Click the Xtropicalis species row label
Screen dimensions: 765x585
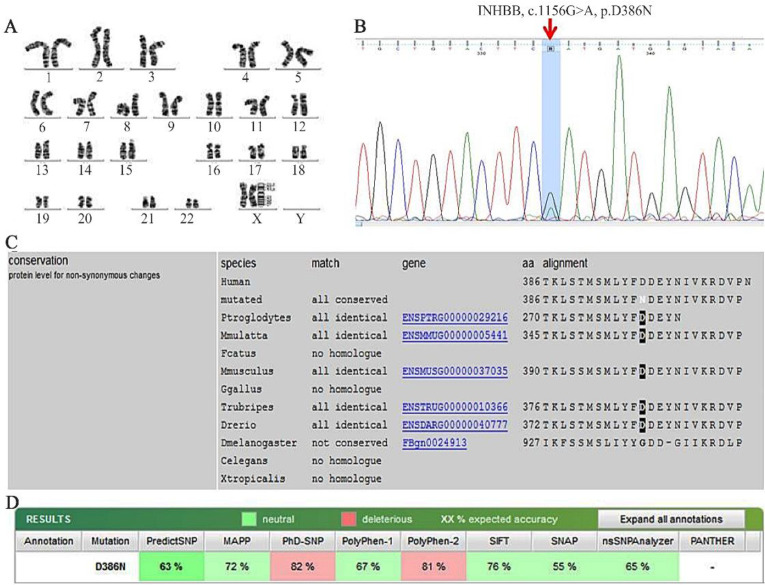tap(253, 479)
